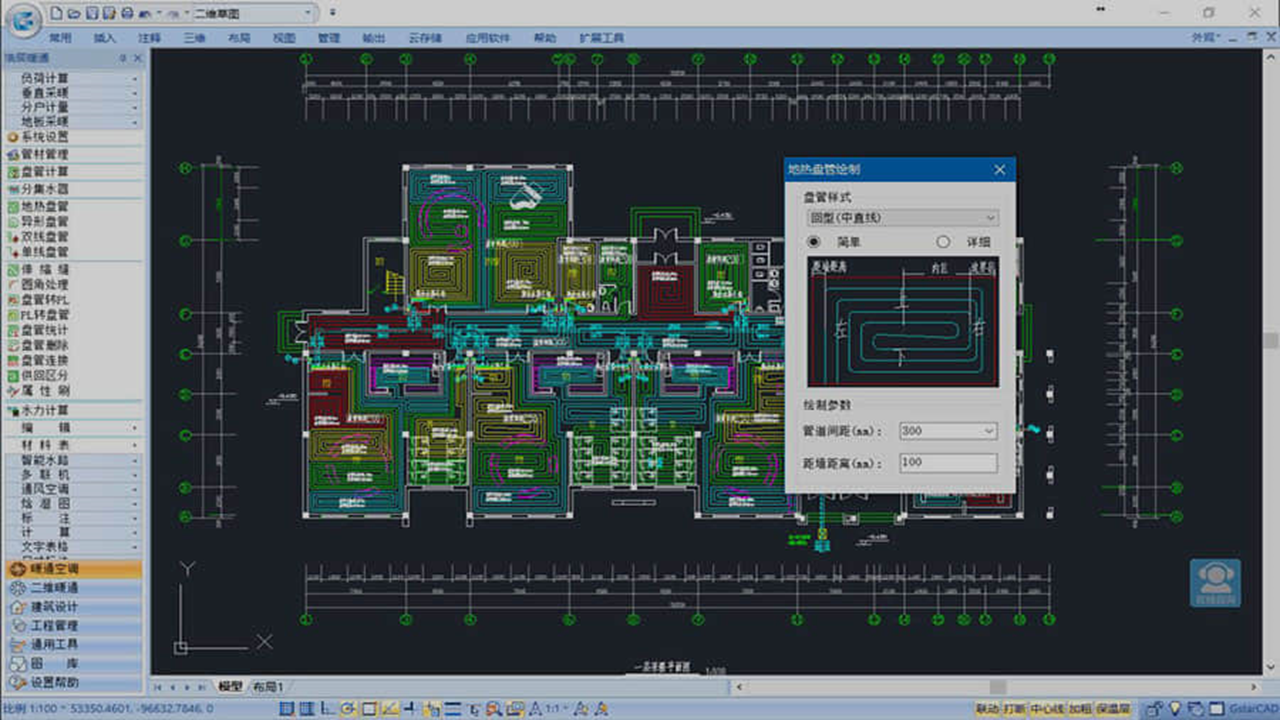Screen dimensions: 1280x720
Task: Toggle 中心线 in the status bar
Action: click(1046, 709)
